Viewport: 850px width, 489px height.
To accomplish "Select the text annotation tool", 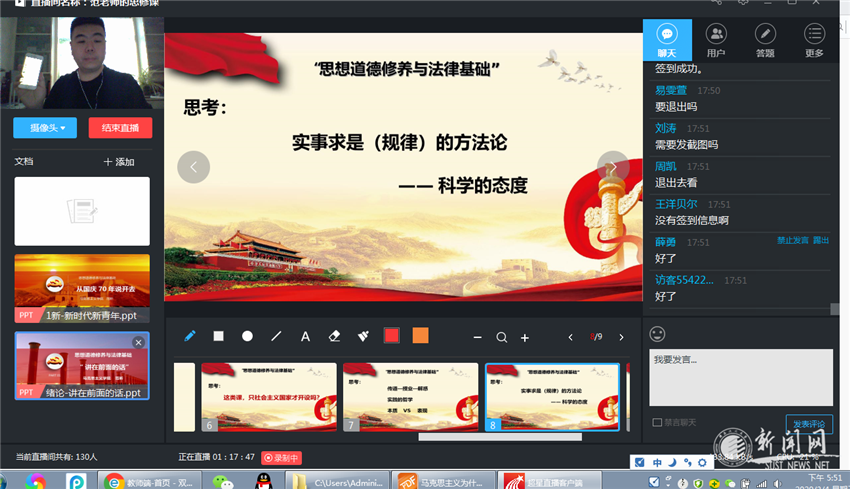I will (306, 336).
